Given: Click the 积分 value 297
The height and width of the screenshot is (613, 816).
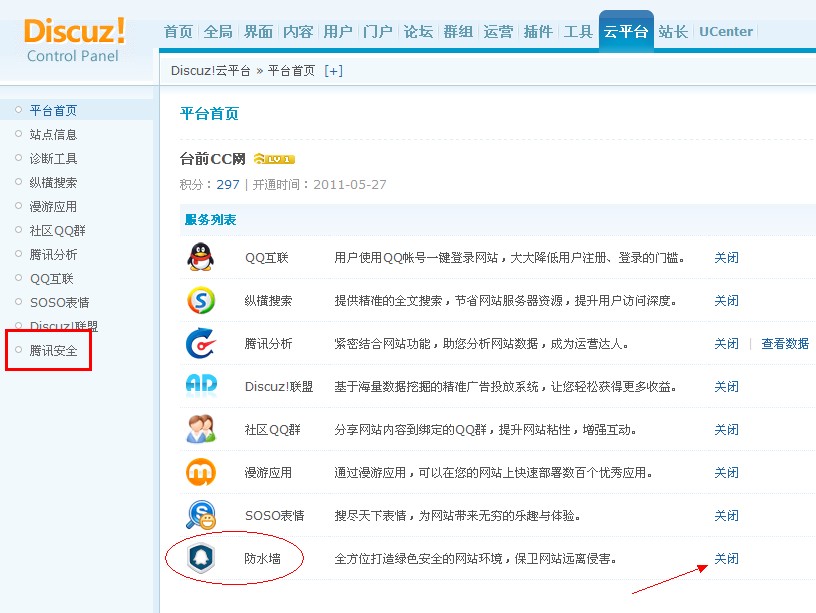Looking at the screenshot, I should click(228, 184).
